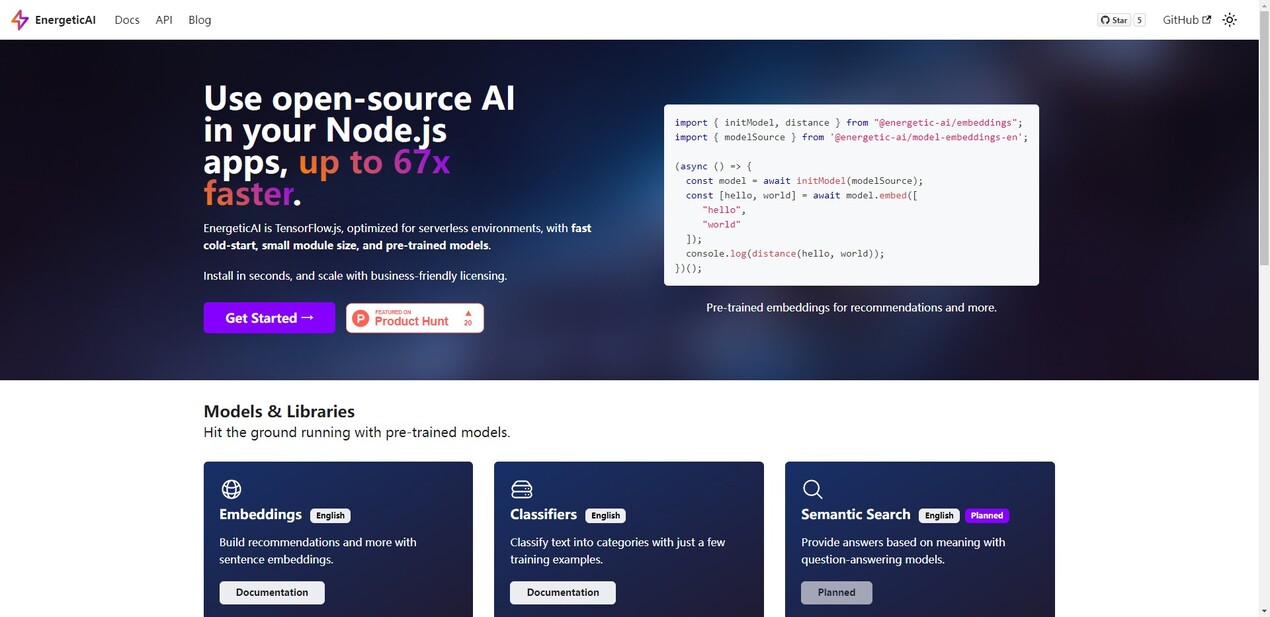The height and width of the screenshot is (617, 1270).
Task: Click the Planned button in Semantic Search
Action: (x=836, y=592)
